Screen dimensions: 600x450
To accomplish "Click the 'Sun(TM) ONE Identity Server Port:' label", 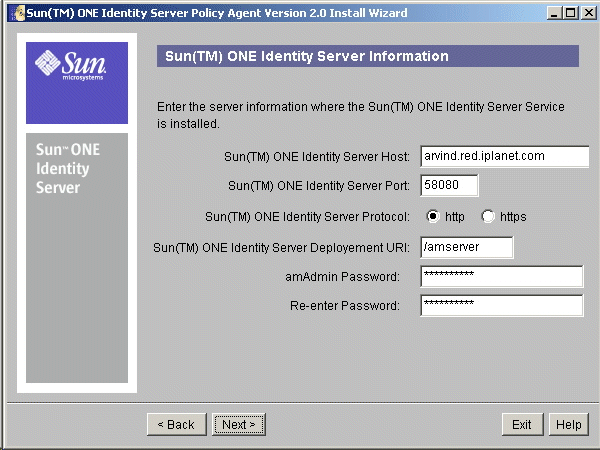I will [x=319, y=186].
